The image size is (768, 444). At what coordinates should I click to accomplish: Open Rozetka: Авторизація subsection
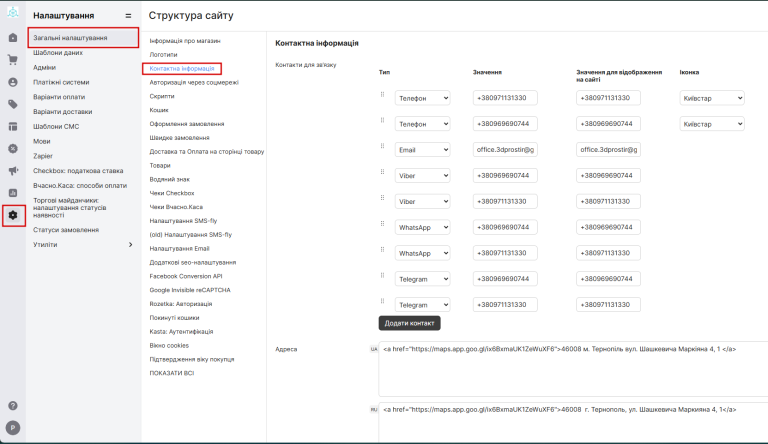tap(181, 304)
